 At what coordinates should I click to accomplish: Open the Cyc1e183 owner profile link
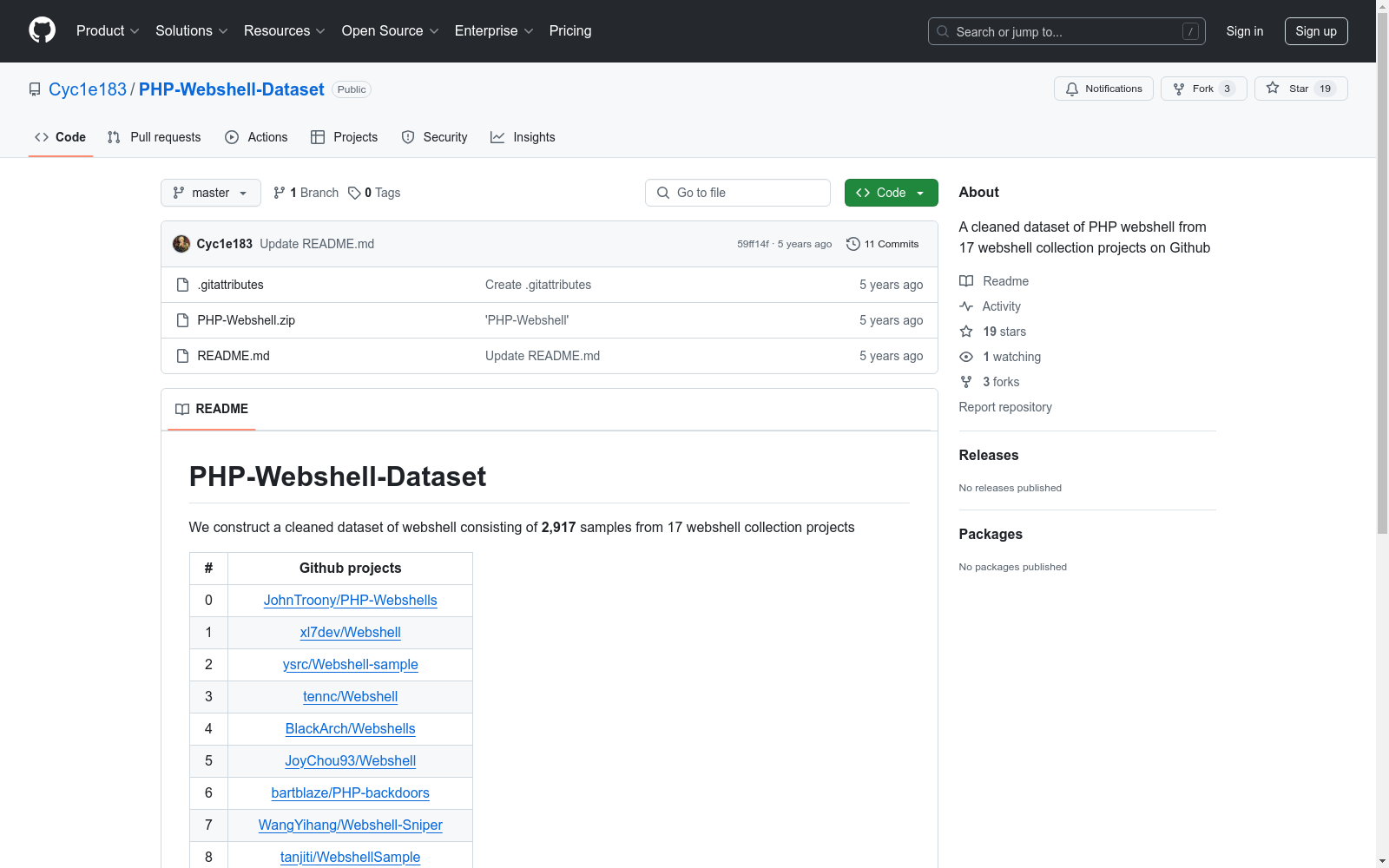tap(88, 89)
